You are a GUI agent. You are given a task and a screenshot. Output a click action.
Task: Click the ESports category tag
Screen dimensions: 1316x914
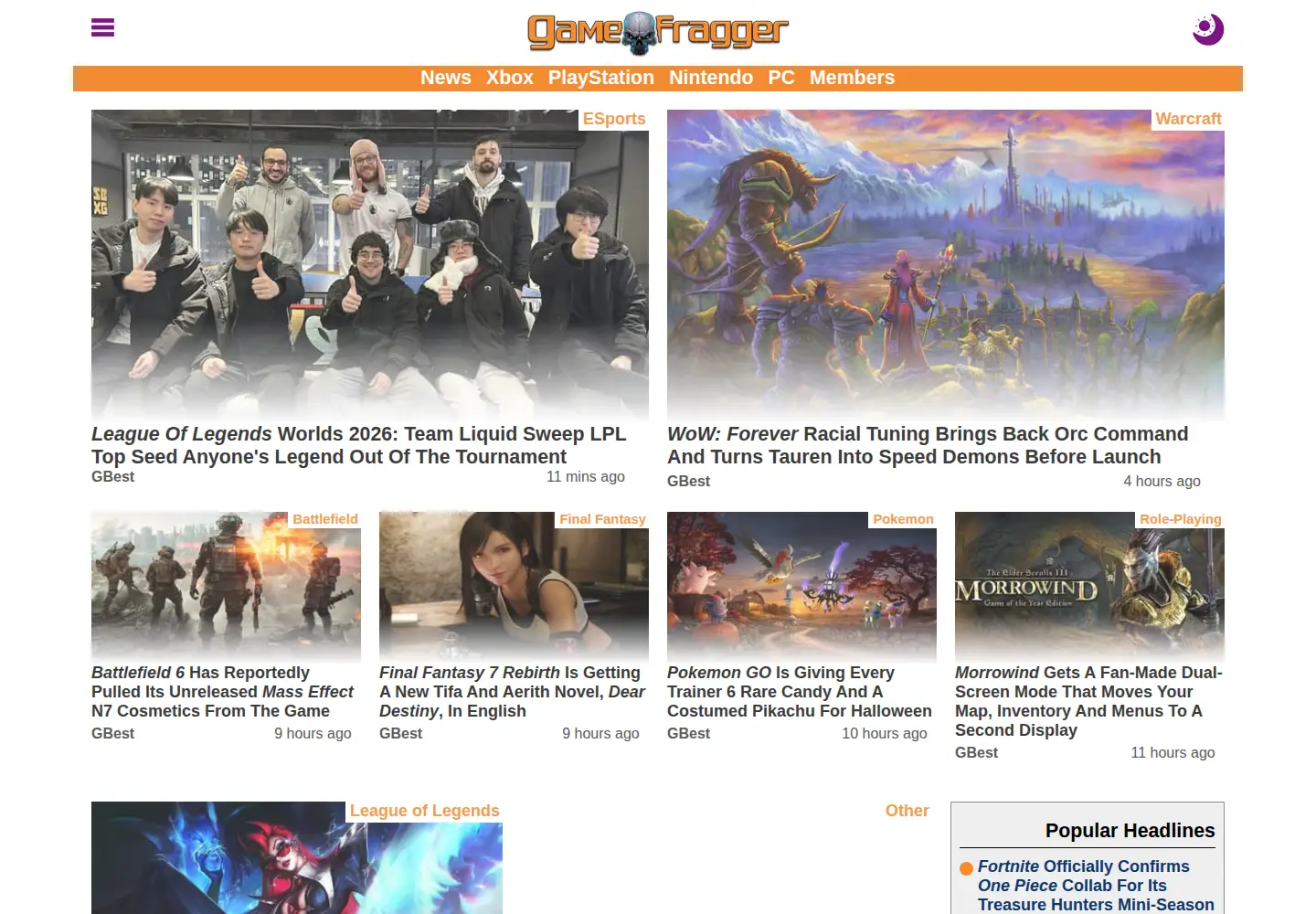coord(614,119)
